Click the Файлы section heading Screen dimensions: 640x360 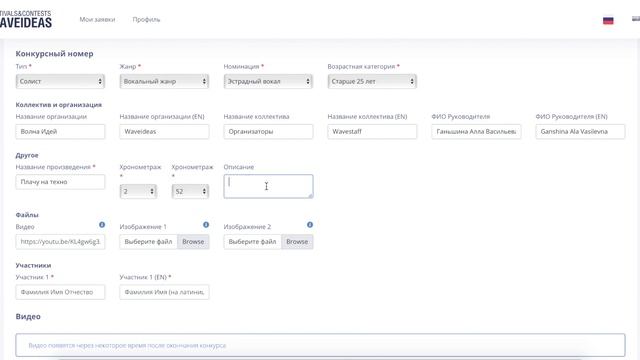pos(27,215)
